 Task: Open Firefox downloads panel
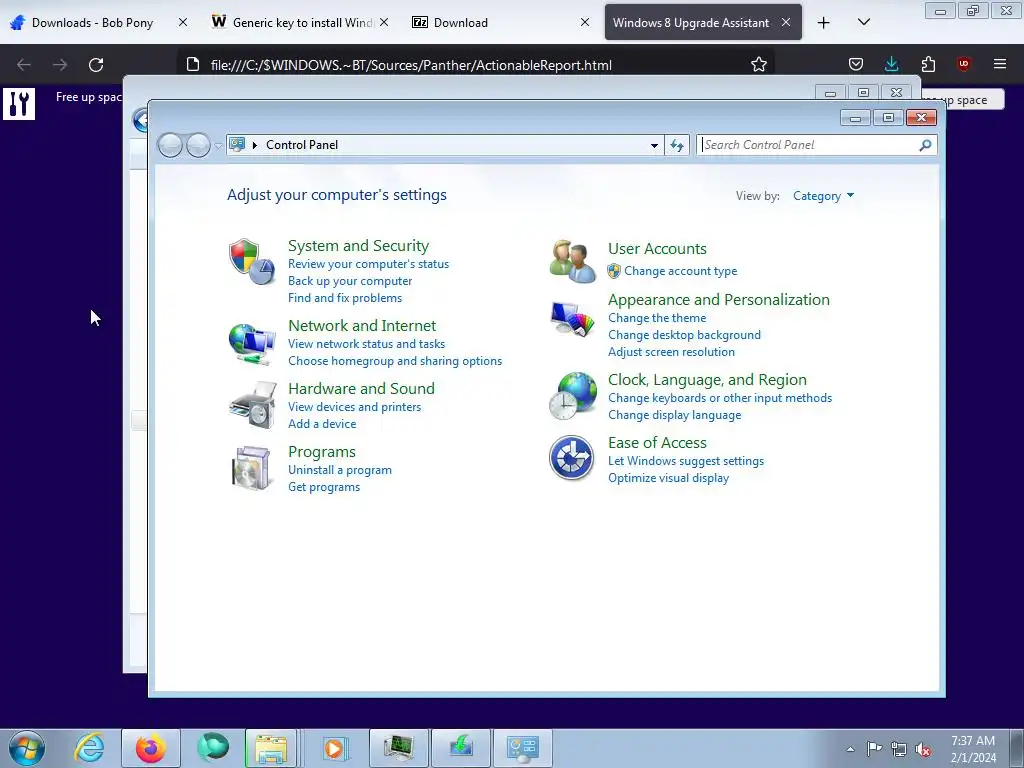tap(891, 64)
